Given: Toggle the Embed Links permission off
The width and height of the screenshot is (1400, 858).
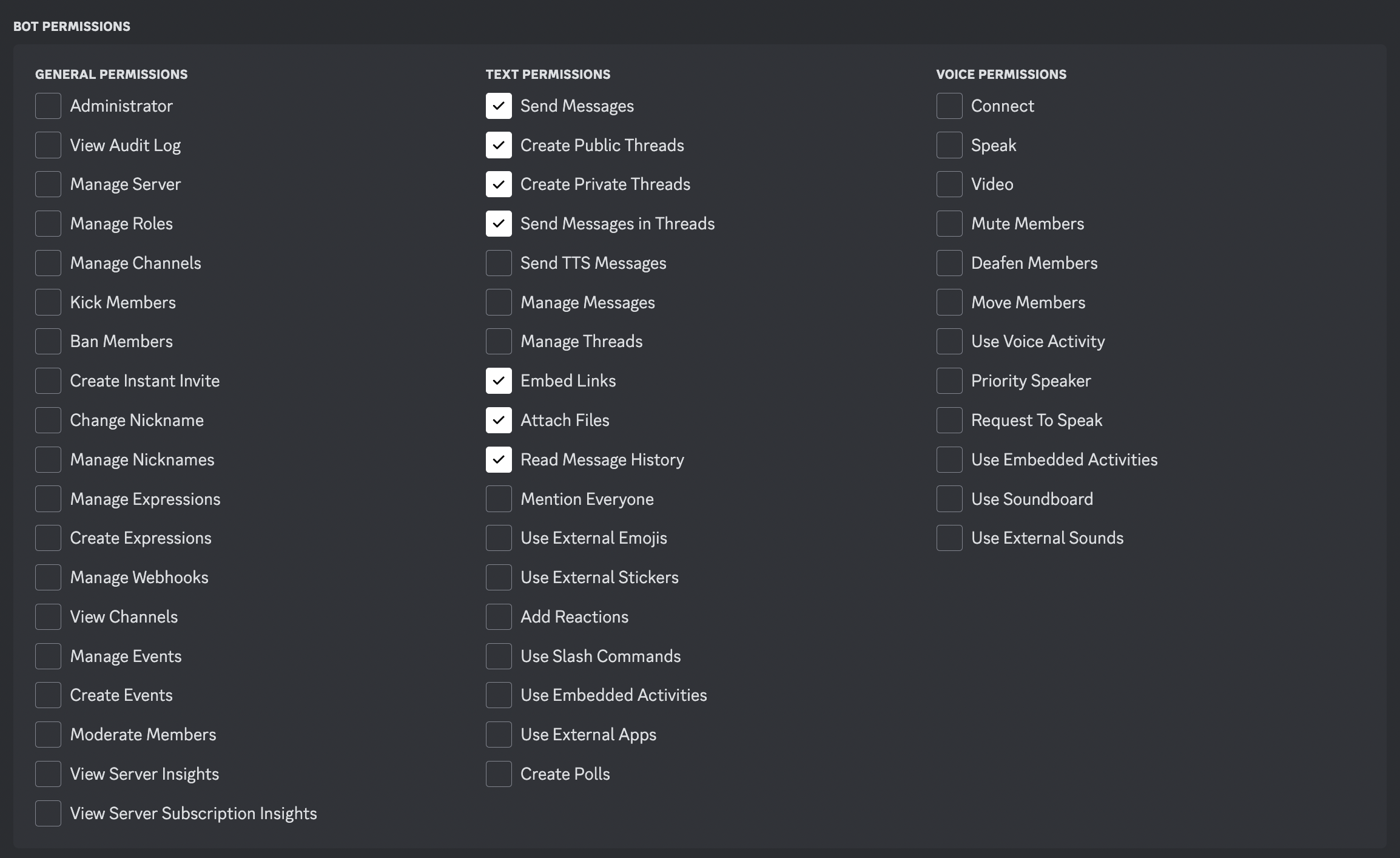Looking at the screenshot, I should pos(498,380).
